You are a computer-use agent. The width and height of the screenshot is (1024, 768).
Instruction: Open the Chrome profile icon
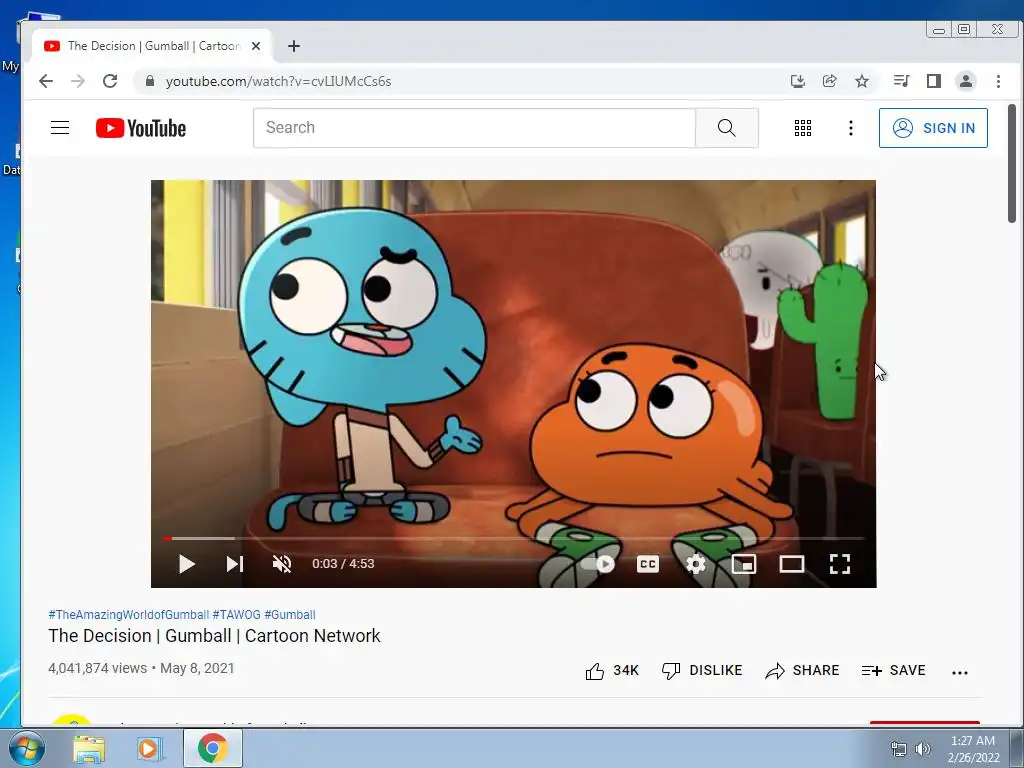point(966,81)
